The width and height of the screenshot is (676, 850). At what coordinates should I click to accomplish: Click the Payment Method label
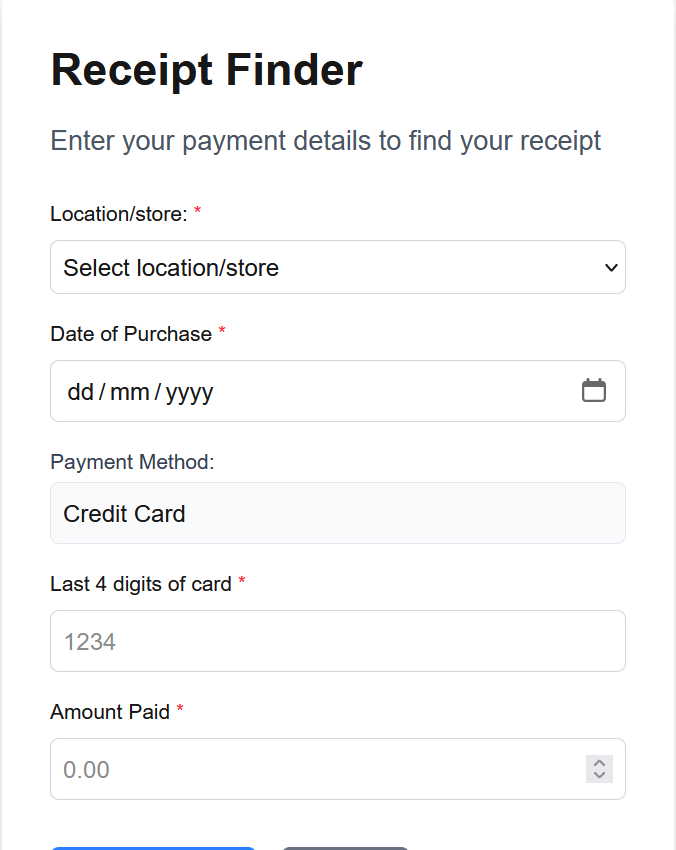pyautogui.click(x=132, y=462)
